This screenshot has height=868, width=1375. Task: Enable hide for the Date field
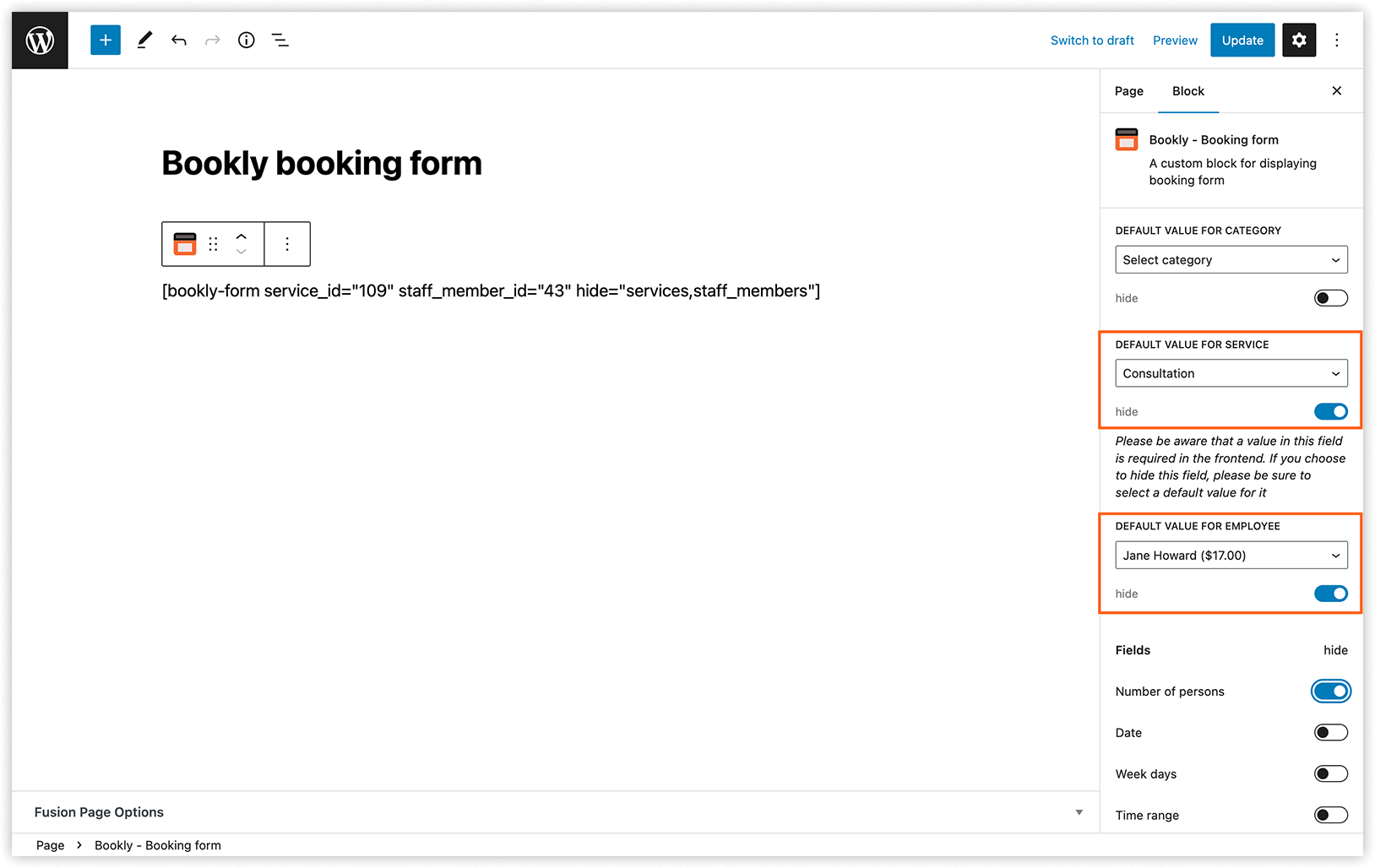[1331, 733]
